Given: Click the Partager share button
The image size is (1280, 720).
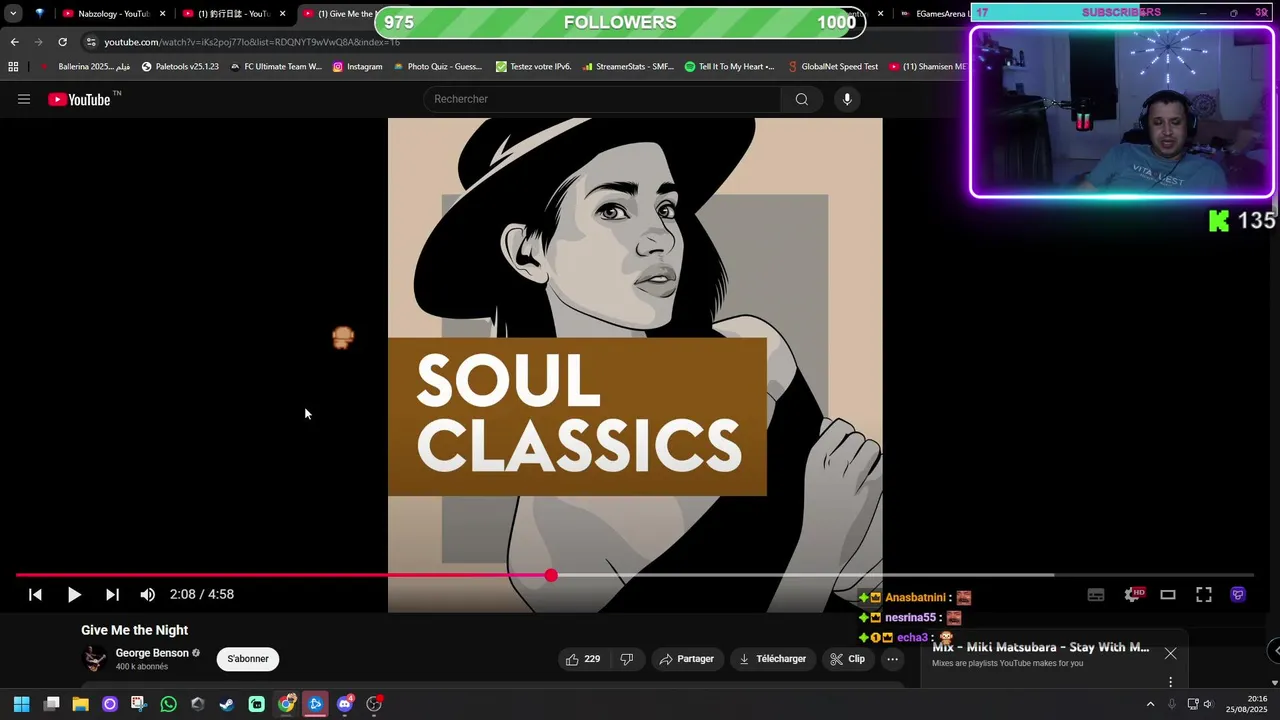Looking at the screenshot, I should pyautogui.click(x=687, y=659).
